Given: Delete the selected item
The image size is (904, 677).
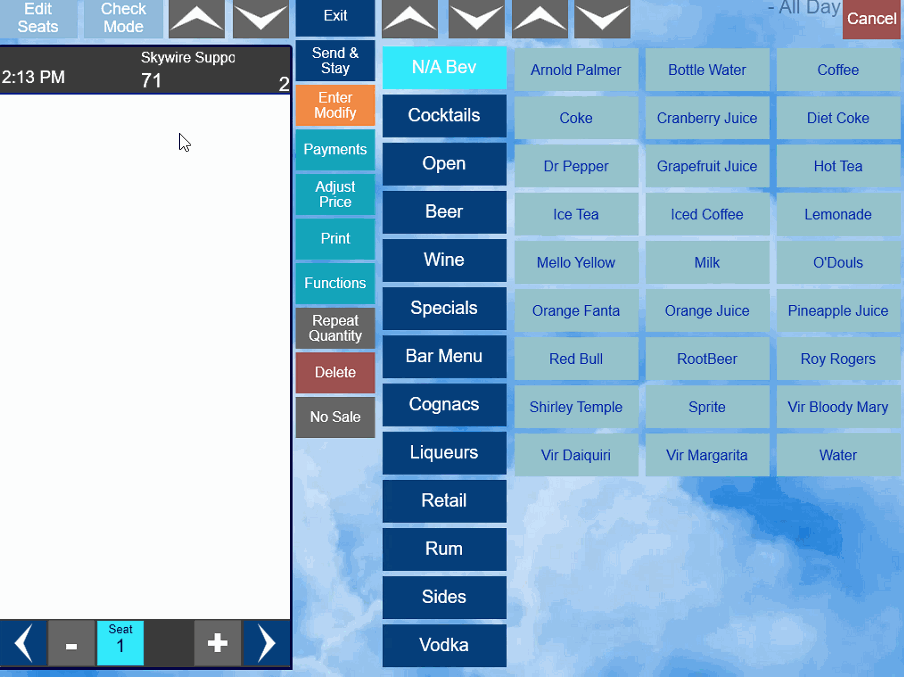Looking at the screenshot, I should click(x=335, y=373).
